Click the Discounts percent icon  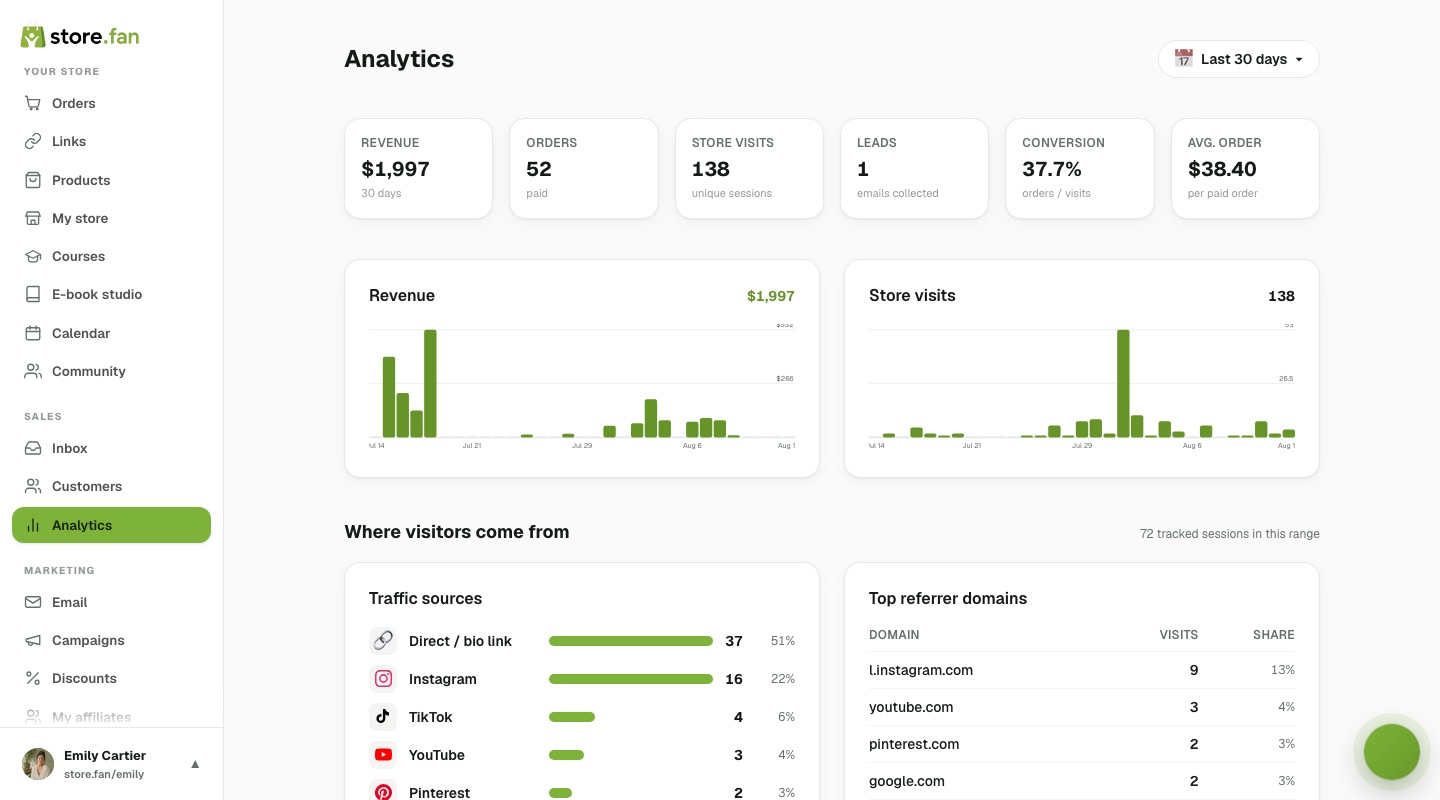click(33, 678)
